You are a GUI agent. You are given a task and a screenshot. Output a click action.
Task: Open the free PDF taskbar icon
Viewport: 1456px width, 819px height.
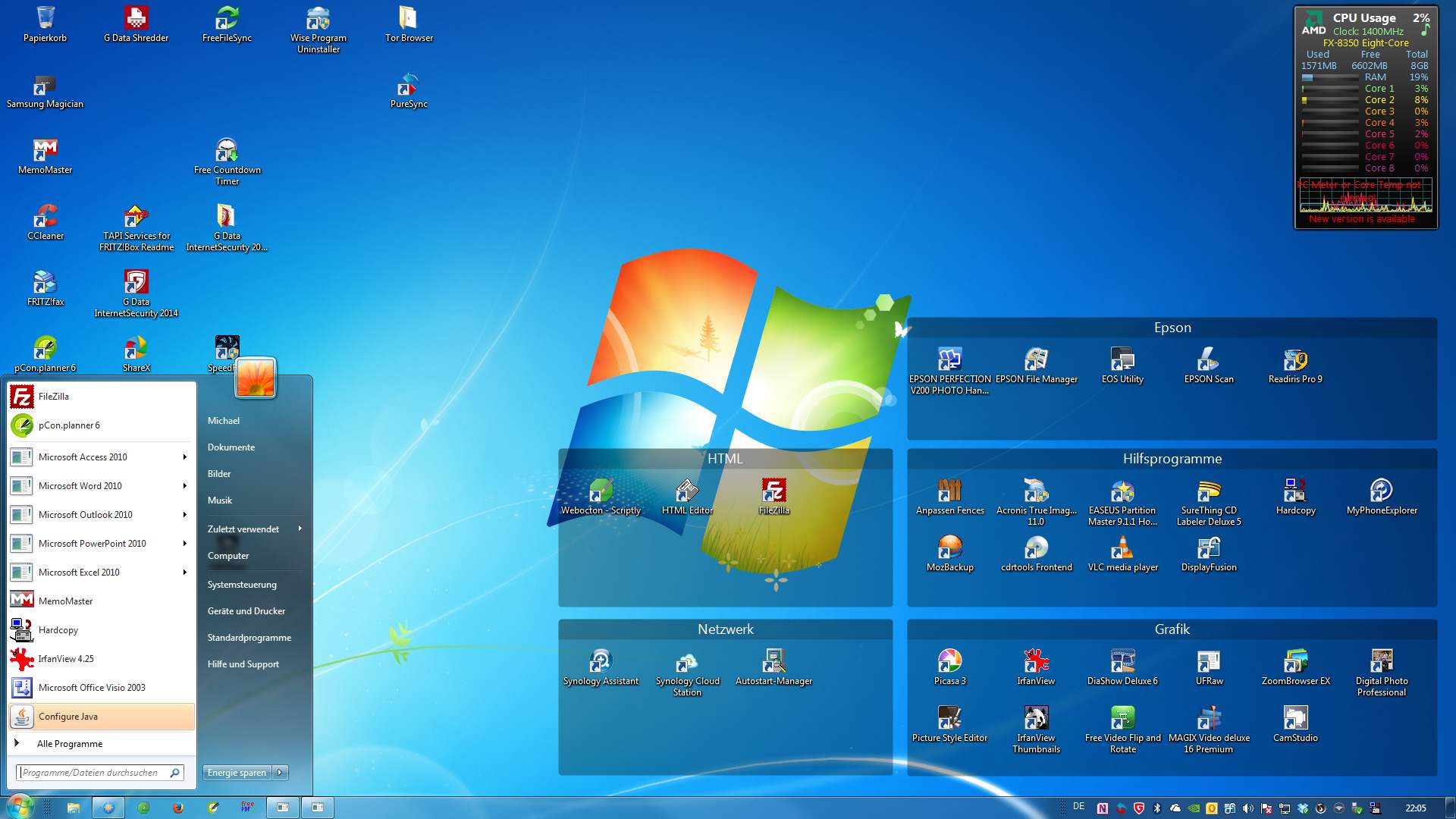pyautogui.click(x=247, y=808)
